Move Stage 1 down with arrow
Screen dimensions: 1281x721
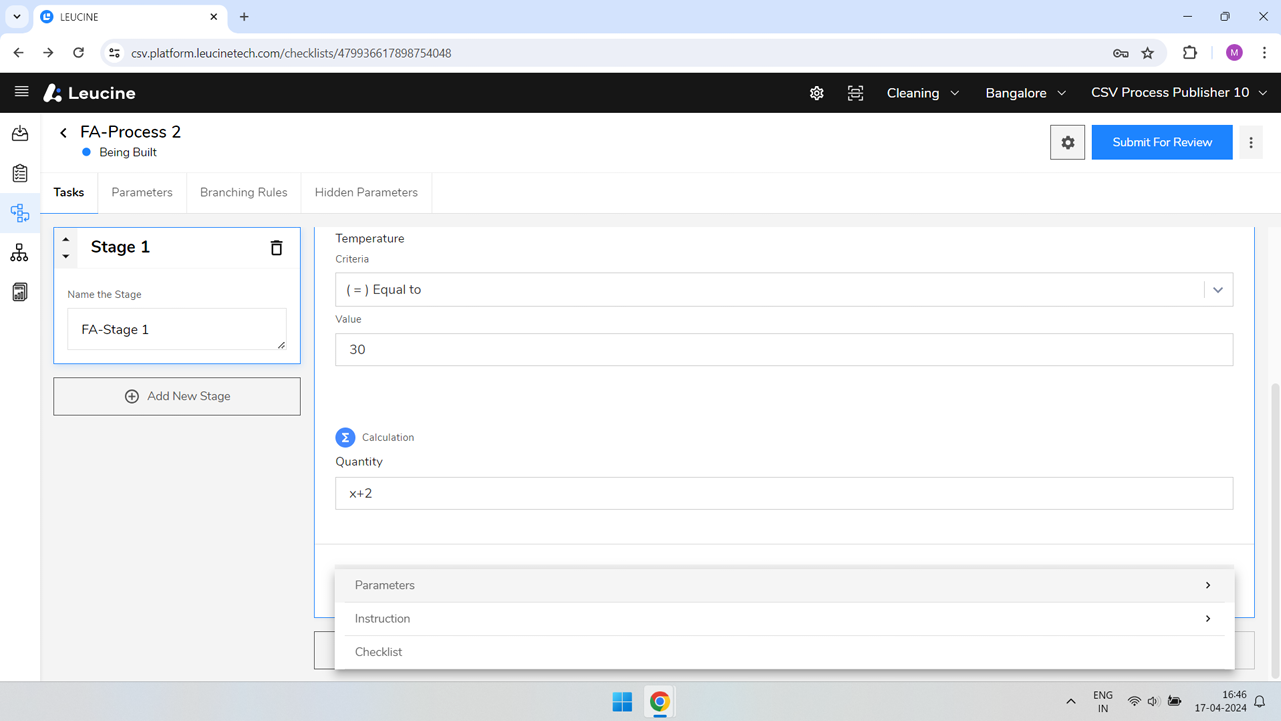point(66,256)
